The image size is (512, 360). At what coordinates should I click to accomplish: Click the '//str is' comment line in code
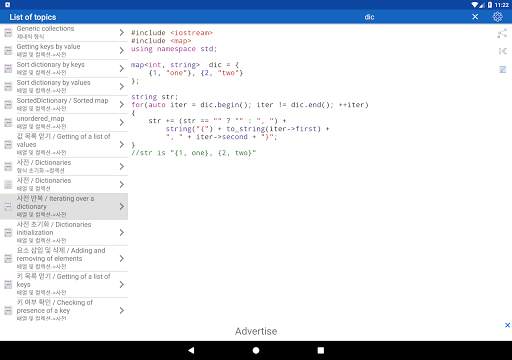(x=193, y=153)
